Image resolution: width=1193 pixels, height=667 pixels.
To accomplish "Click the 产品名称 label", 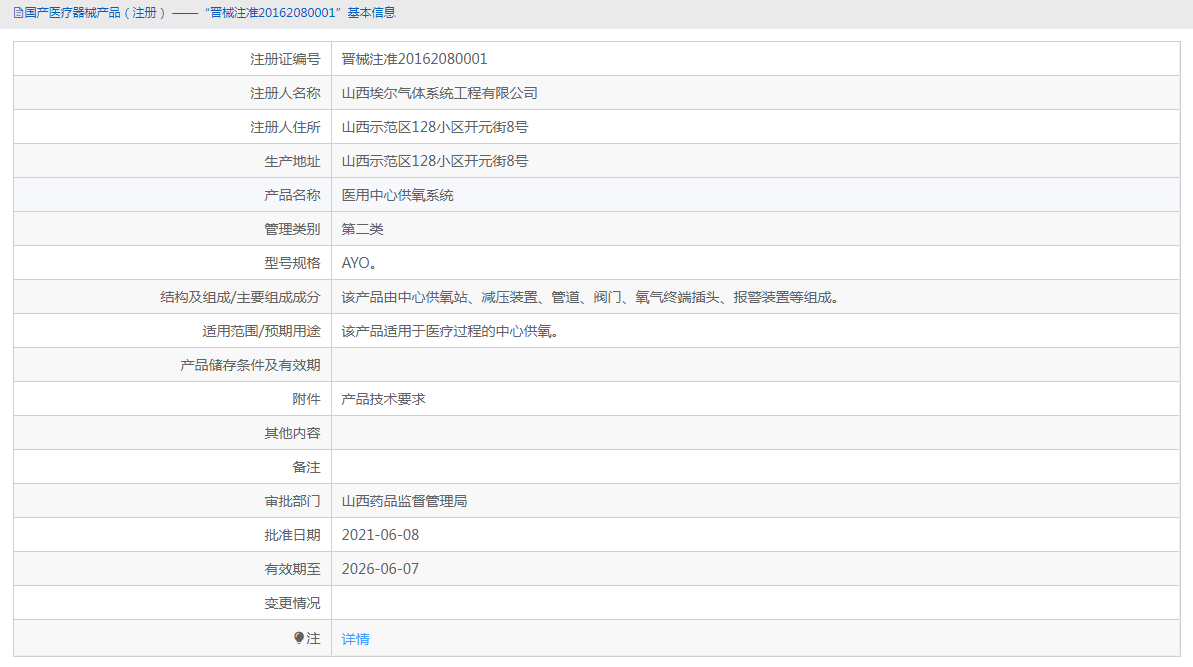I will (x=292, y=195).
